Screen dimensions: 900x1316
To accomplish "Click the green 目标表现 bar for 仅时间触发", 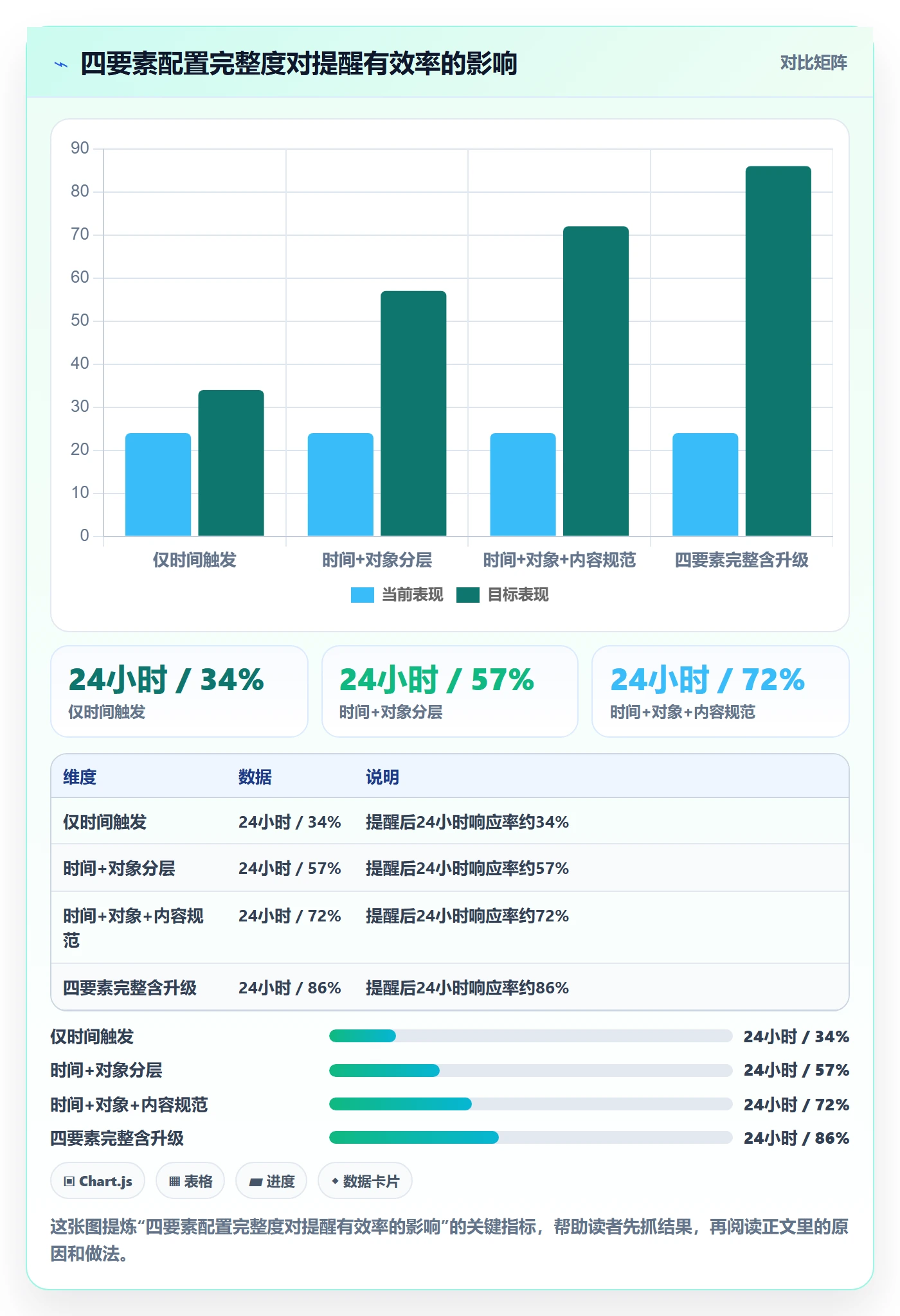I will (x=231, y=463).
